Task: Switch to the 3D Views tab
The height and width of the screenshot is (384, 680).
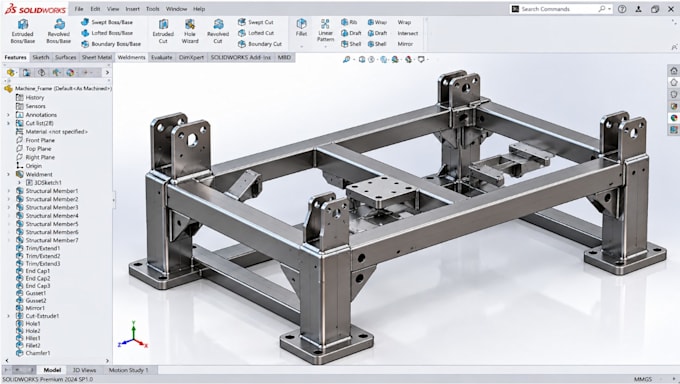Action: point(84,370)
